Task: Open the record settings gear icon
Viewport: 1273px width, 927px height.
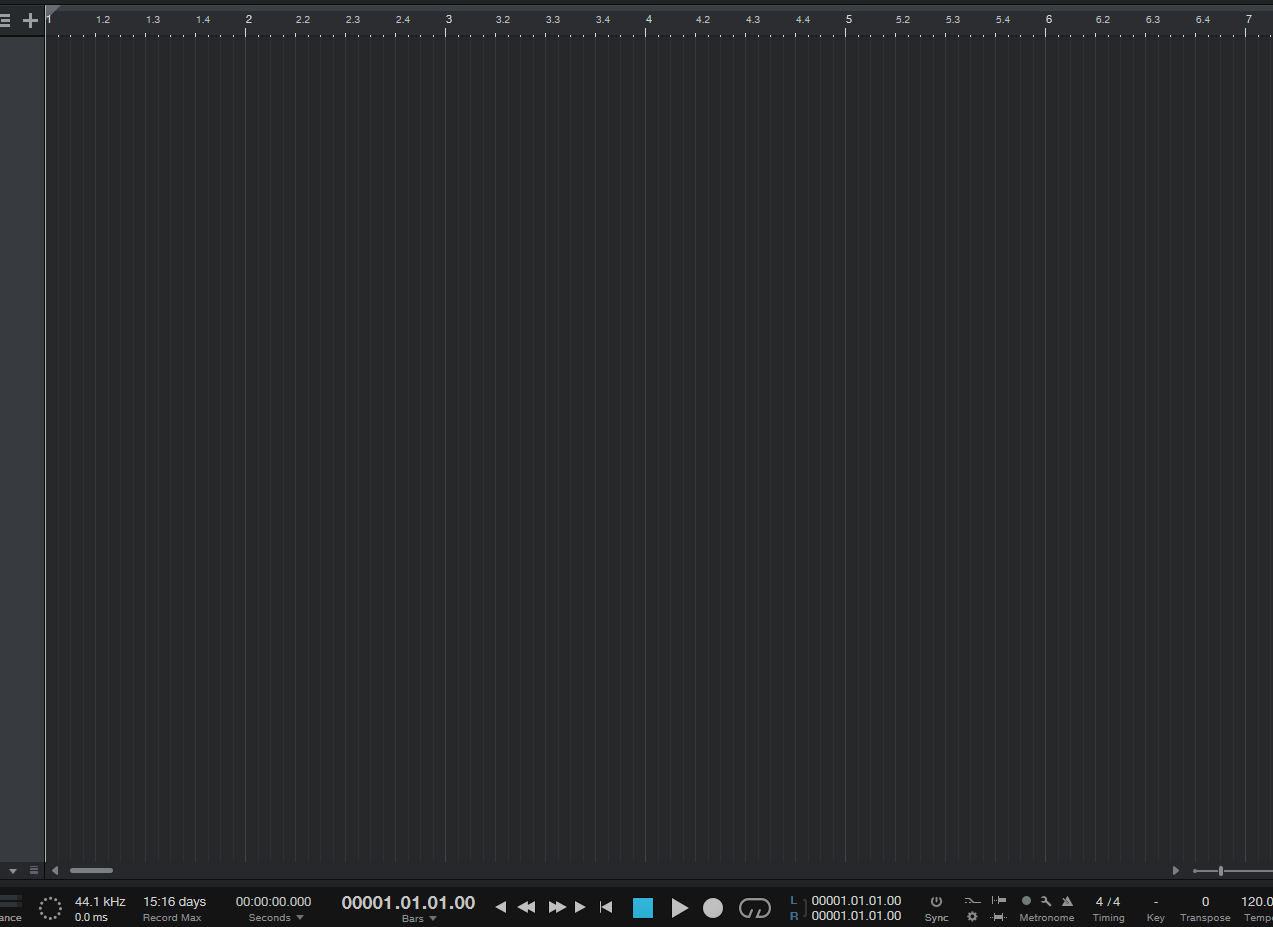Action: (x=972, y=916)
